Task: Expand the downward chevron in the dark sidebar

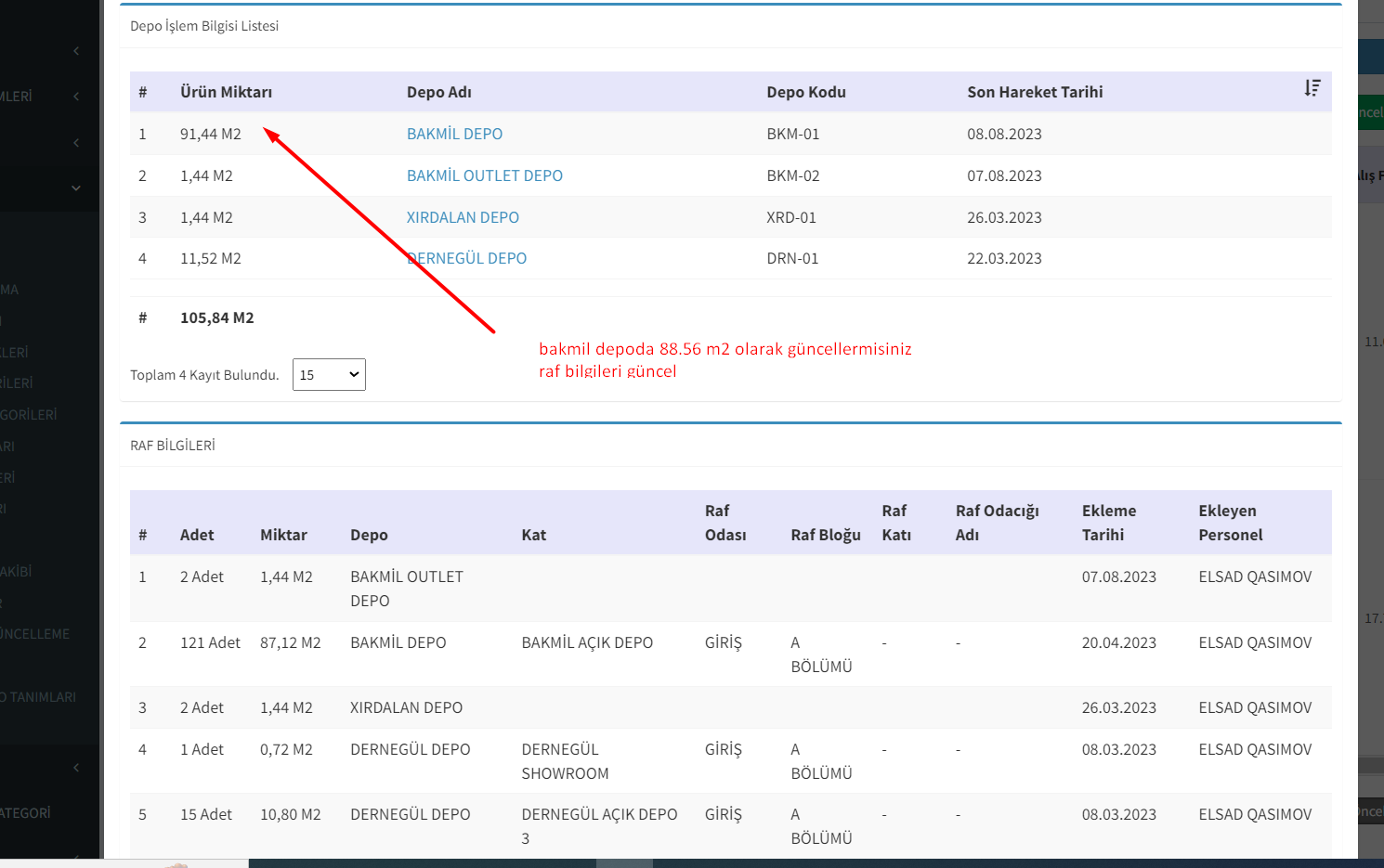Action: tap(76, 188)
